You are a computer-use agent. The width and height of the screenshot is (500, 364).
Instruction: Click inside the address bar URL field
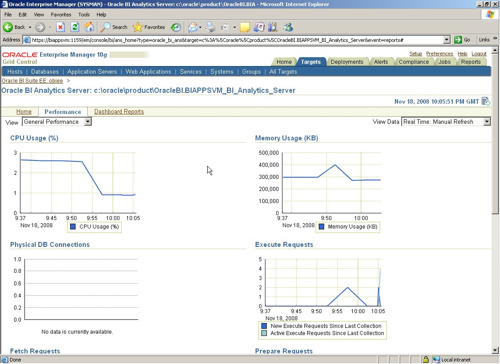click(237, 40)
